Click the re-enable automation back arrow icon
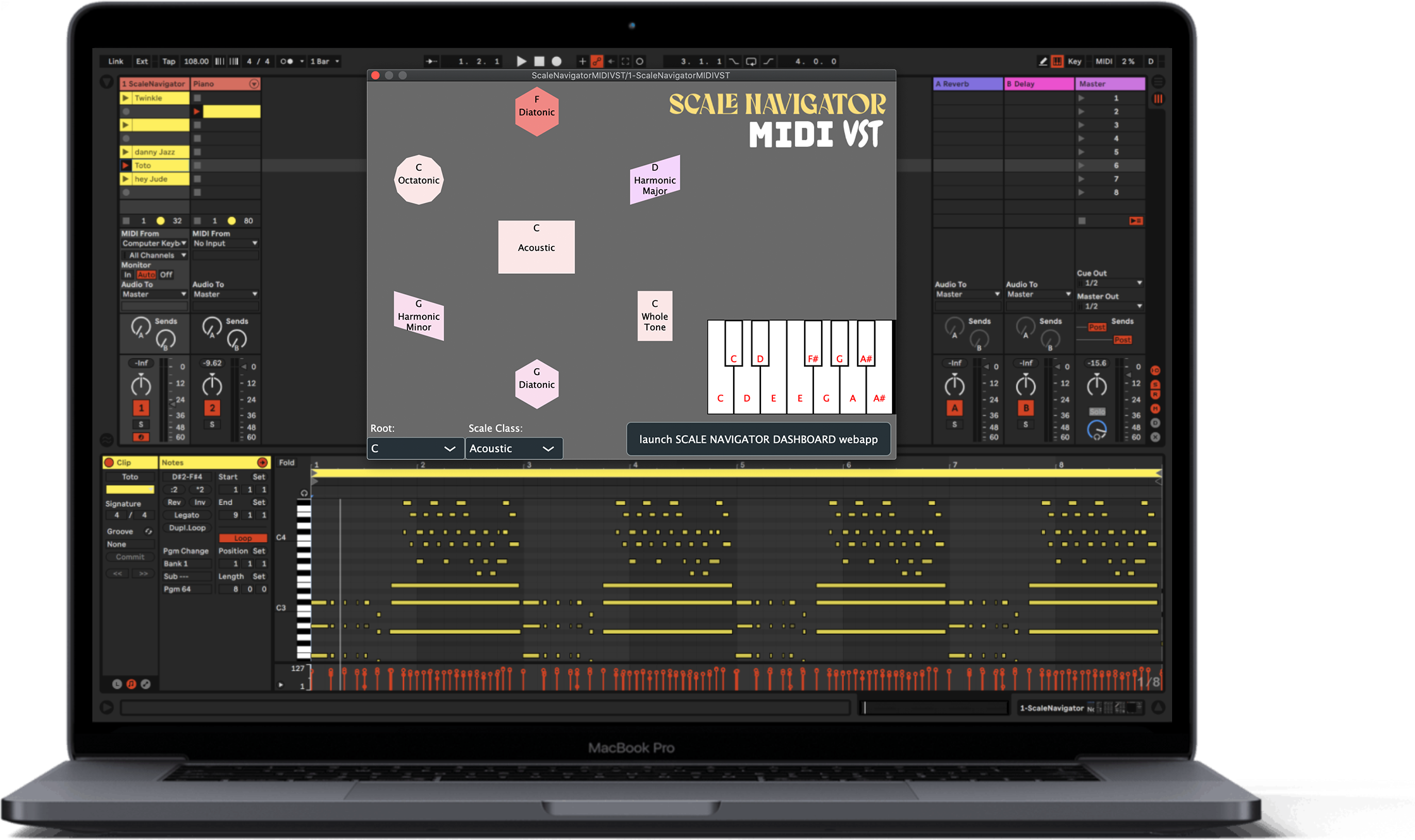The width and height of the screenshot is (1415, 840). [x=611, y=61]
